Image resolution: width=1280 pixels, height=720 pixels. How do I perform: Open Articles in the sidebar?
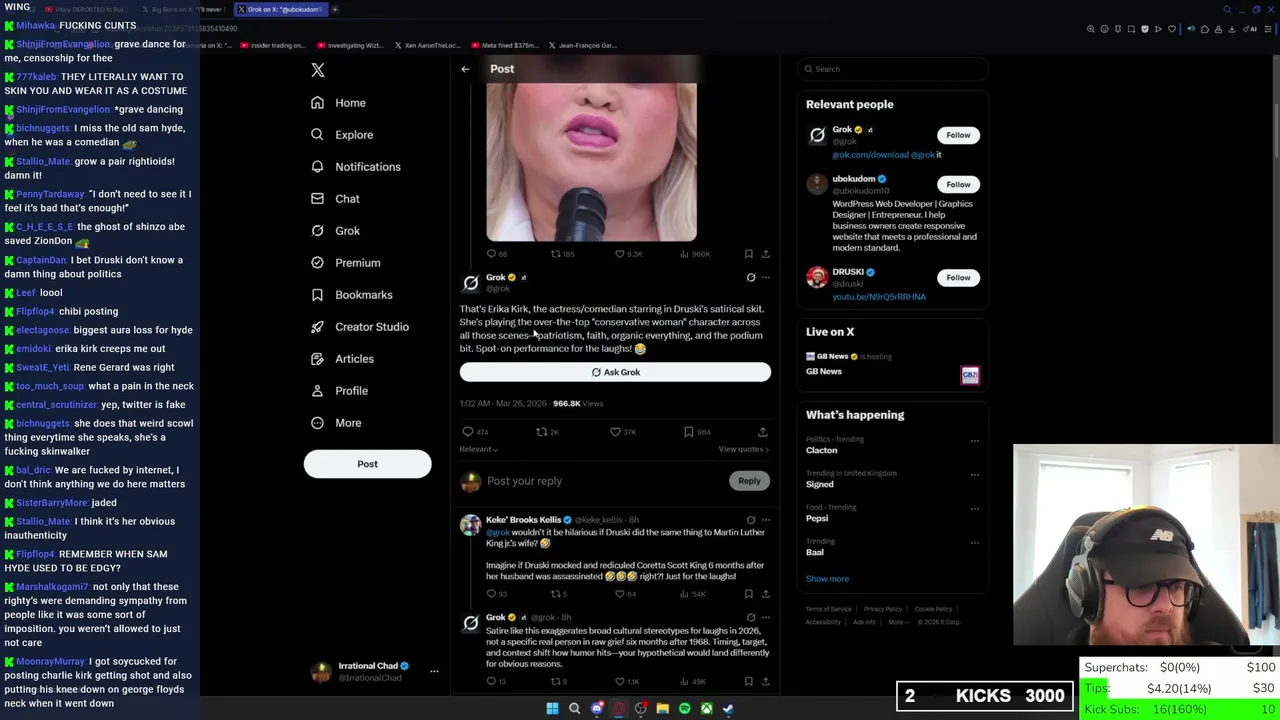pyautogui.click(x=342, y=359)
